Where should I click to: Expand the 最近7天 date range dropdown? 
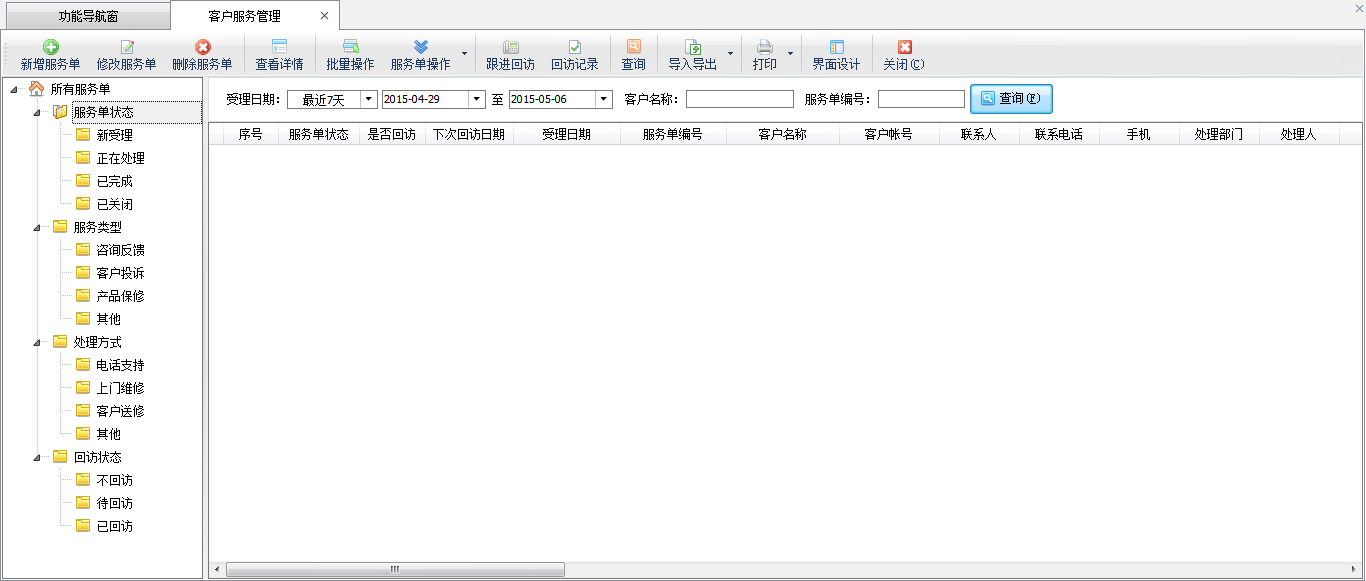(x=368, y=99)
